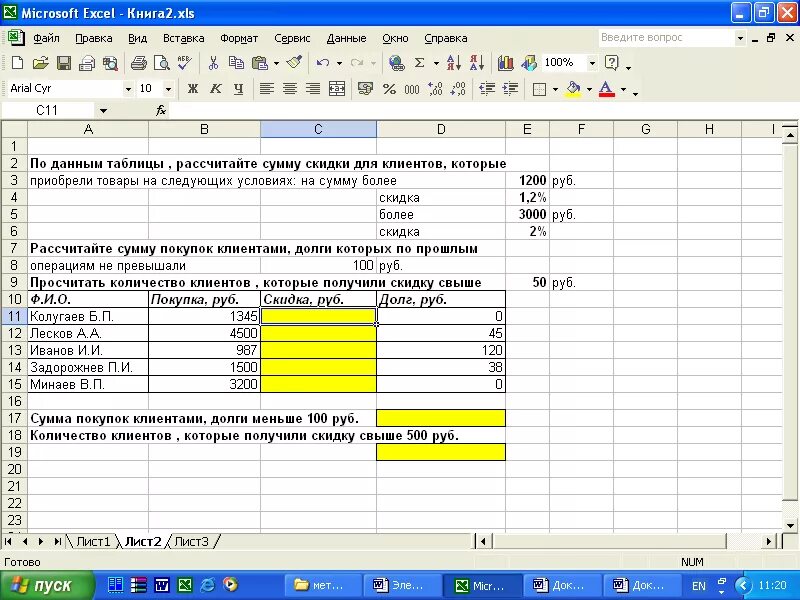Toggle italic formatting (К)
Screen dimensions: 800x600
(215, 89)
